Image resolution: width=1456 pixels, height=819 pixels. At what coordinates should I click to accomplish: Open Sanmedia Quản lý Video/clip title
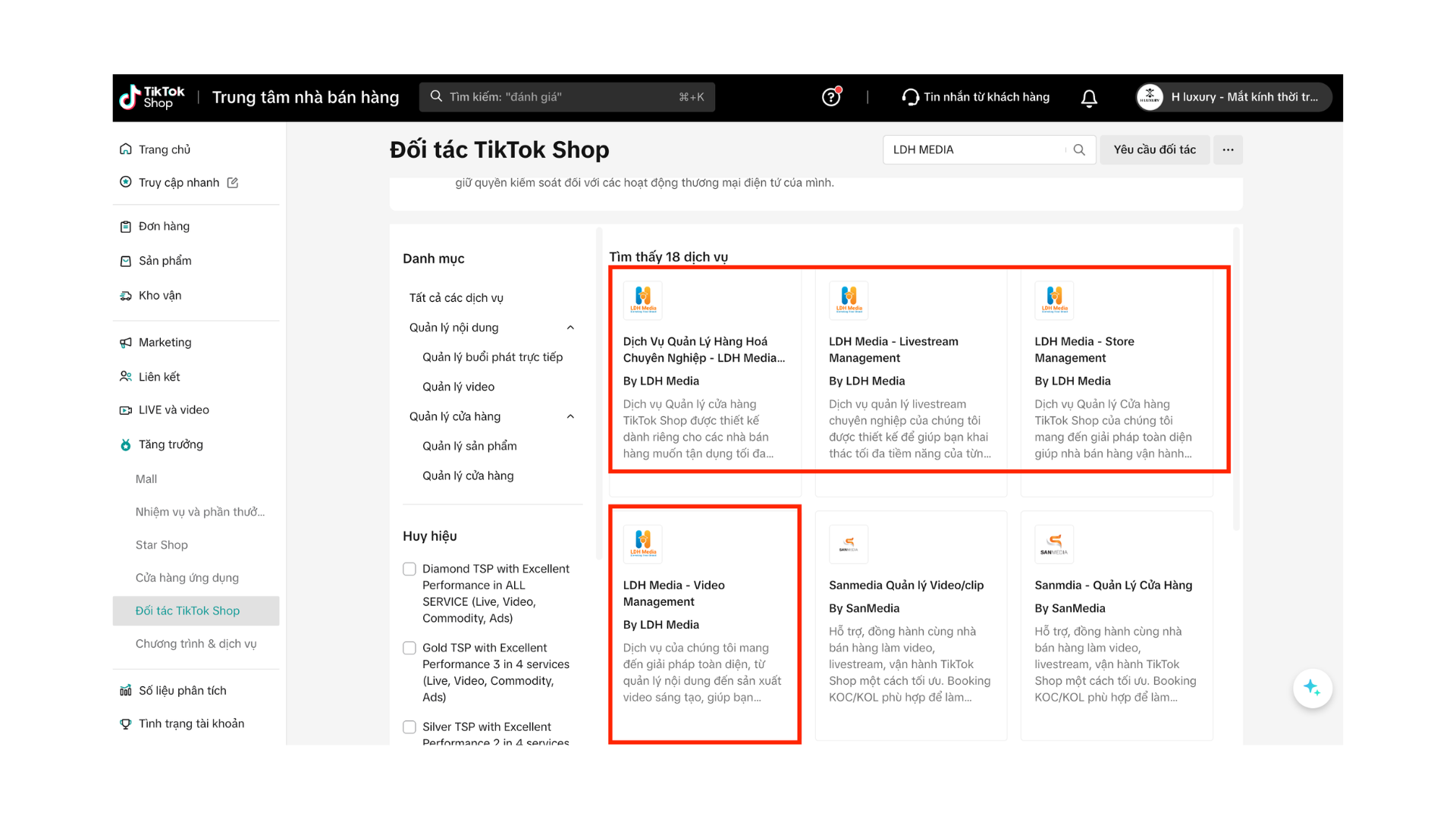906,585
